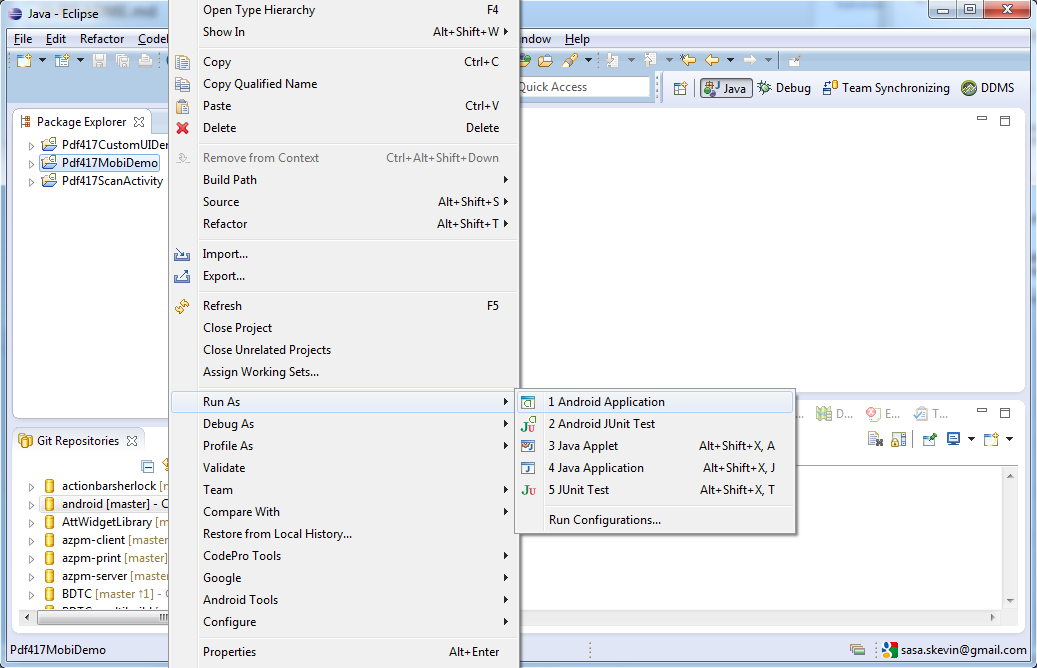Screen dimensions: 1037x668
Task: Expand the actionbarsherlock repository node
Action: pos(31,487)
